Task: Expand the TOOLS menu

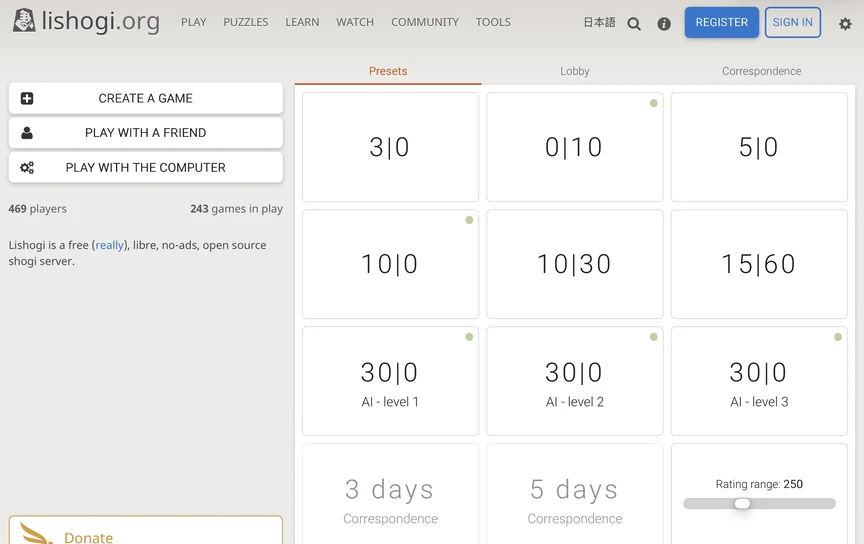Action: point(493,22)
